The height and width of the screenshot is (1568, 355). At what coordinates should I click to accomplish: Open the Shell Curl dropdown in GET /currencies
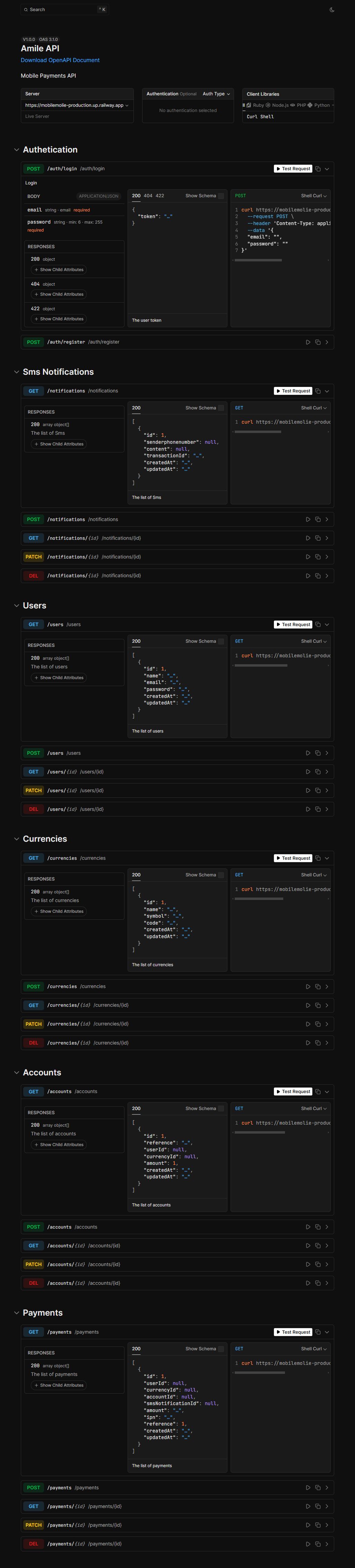(314, 875)
